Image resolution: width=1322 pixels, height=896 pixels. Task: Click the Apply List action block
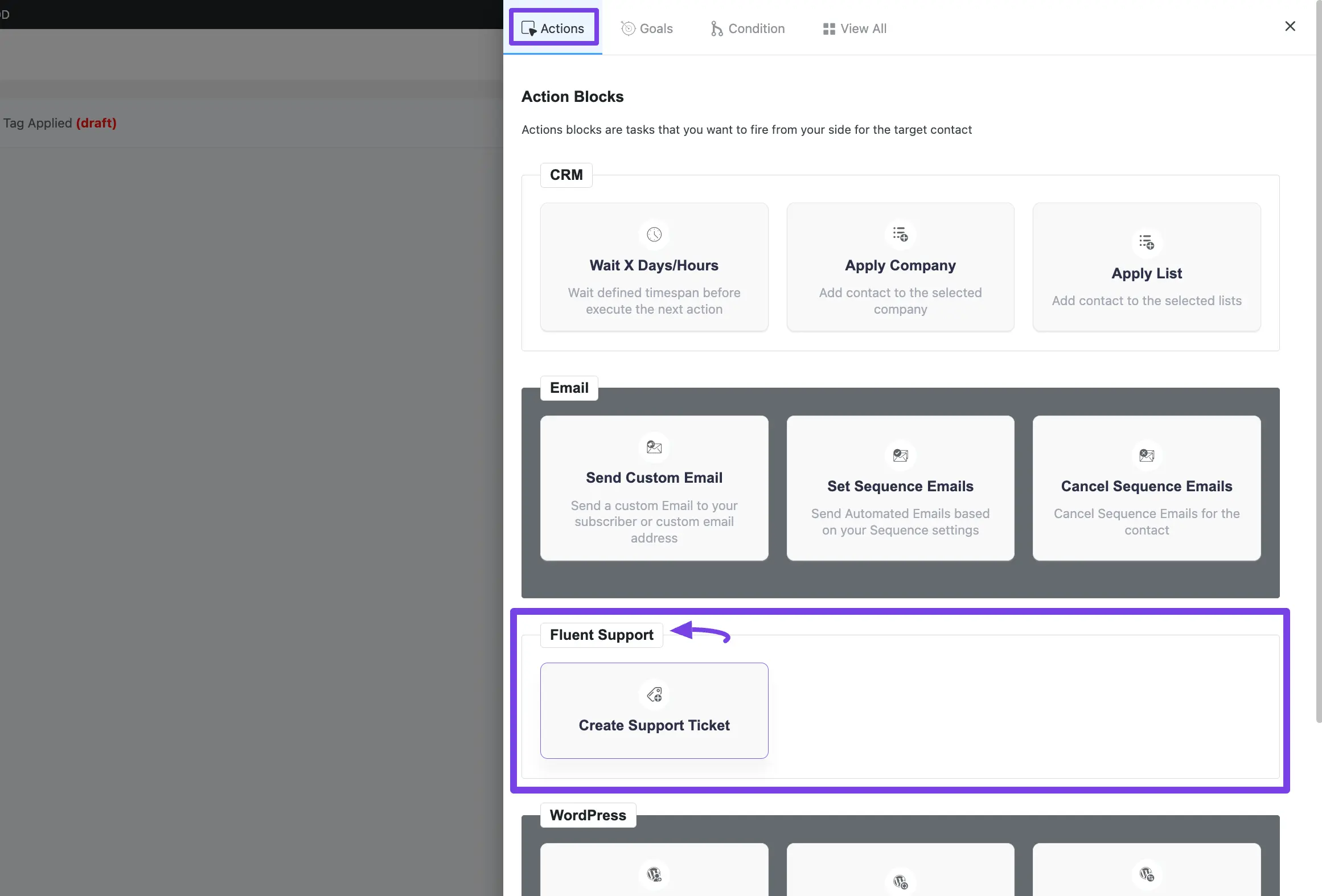point(1146,266)
